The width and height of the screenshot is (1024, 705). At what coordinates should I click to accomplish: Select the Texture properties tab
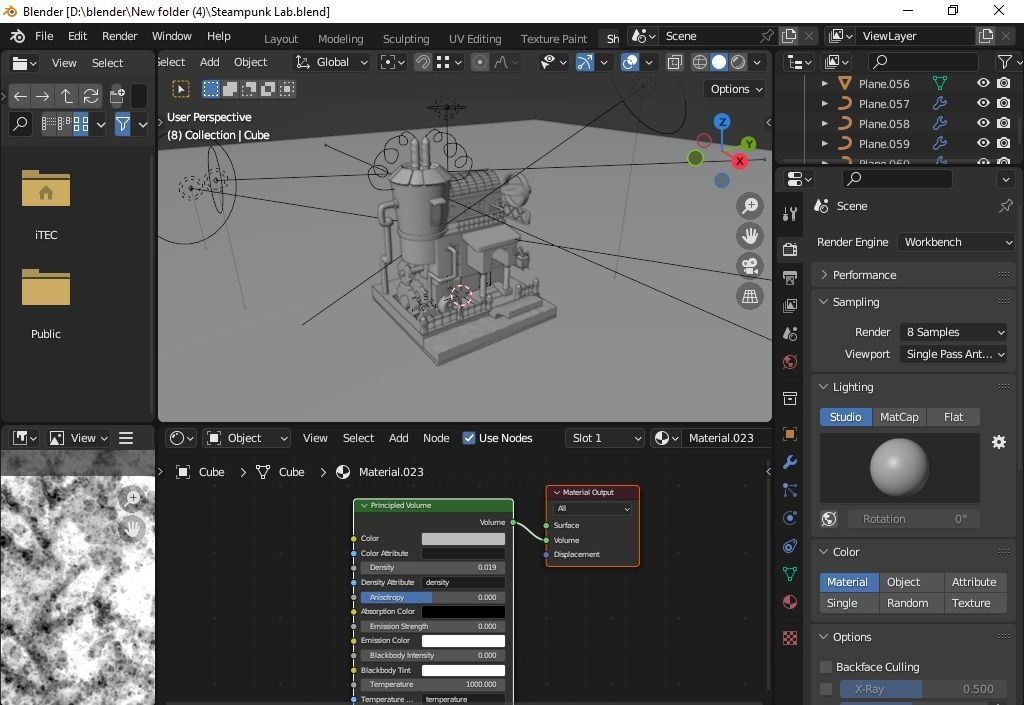pos(789,636)
